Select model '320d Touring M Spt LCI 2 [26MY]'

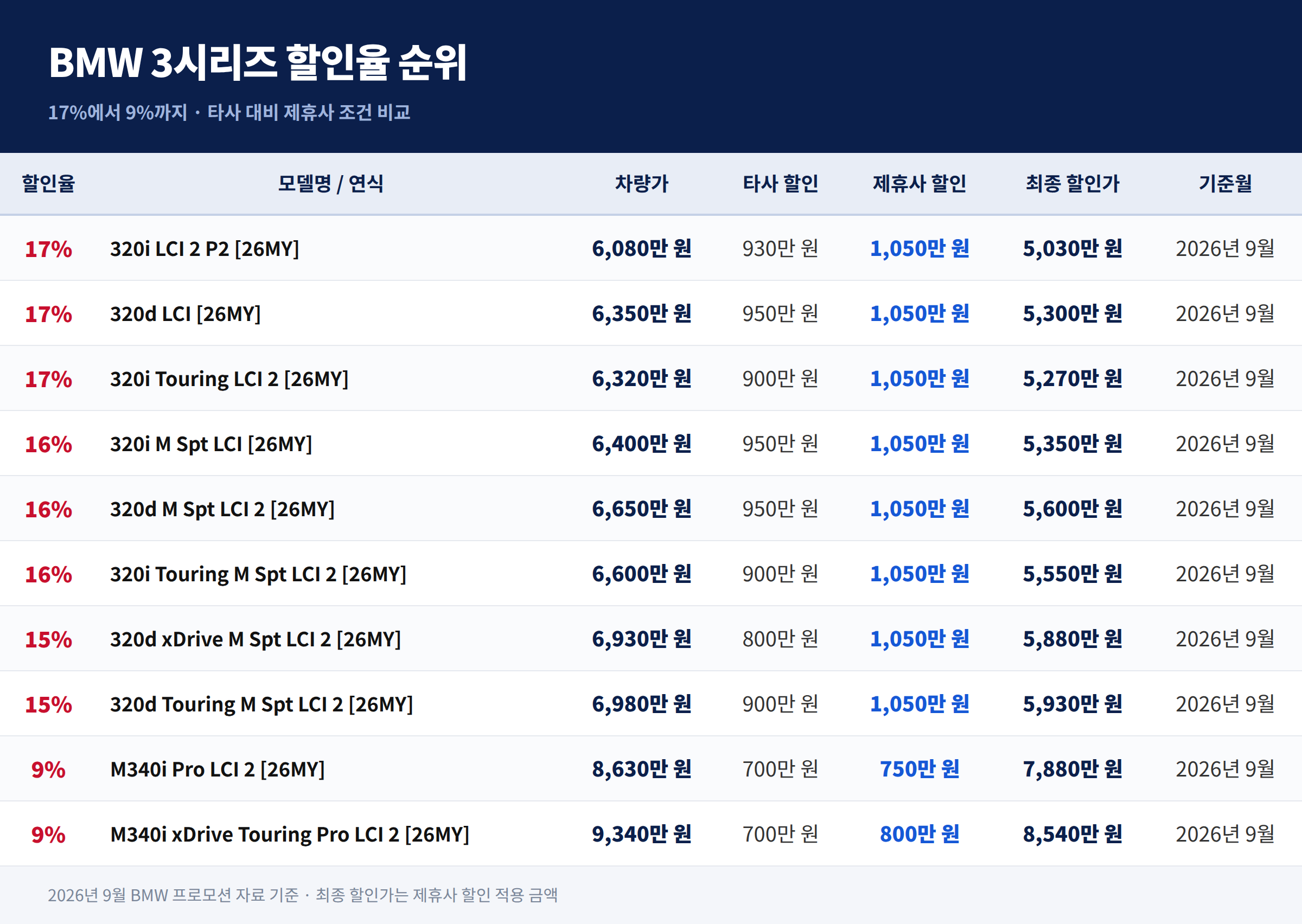tap(261, 704)
